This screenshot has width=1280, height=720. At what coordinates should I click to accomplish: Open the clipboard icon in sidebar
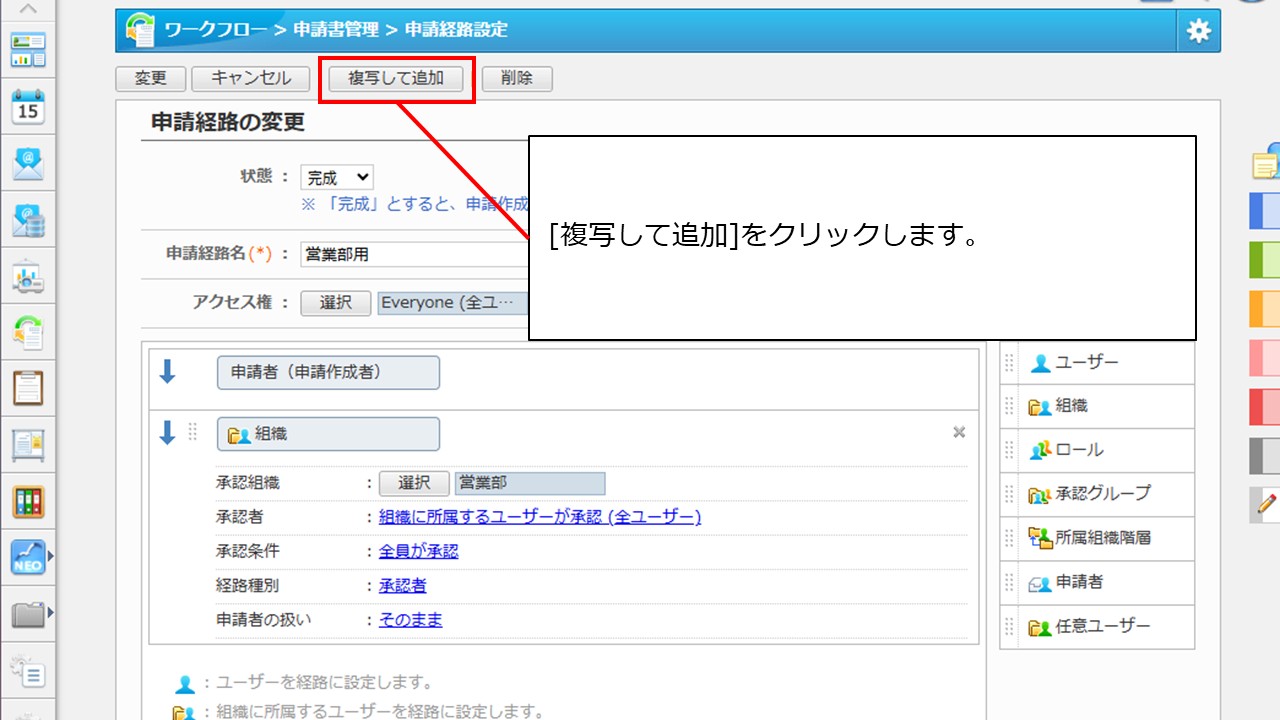(x=28, y=388)
